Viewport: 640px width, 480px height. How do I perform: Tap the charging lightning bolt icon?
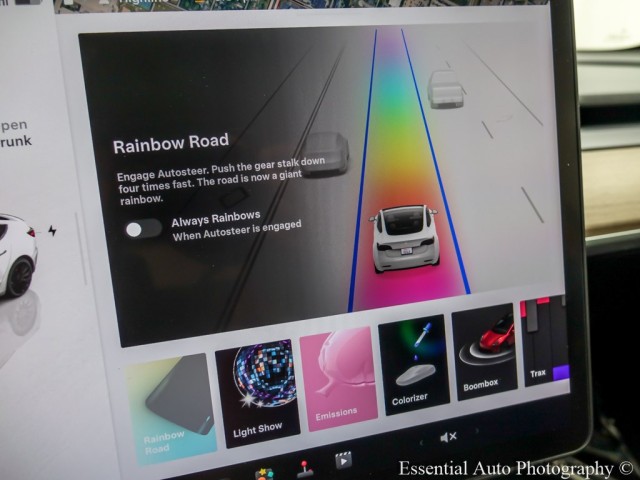pos(52,231)
